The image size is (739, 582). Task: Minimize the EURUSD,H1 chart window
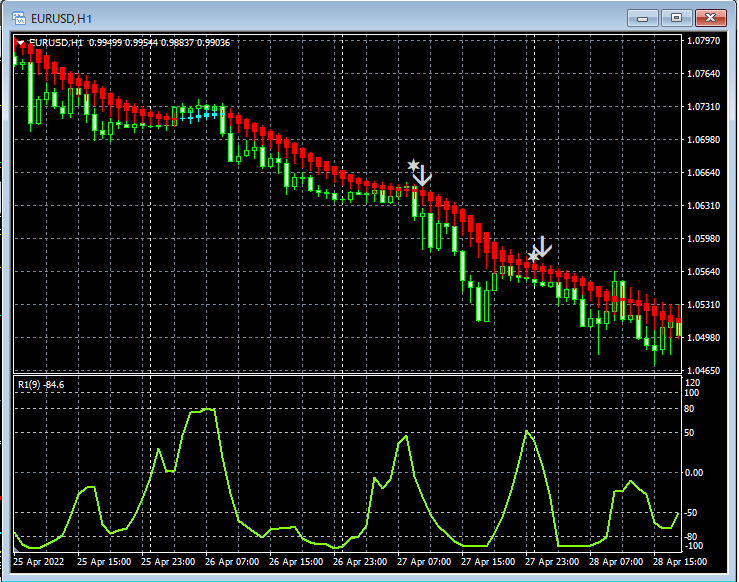642,18
